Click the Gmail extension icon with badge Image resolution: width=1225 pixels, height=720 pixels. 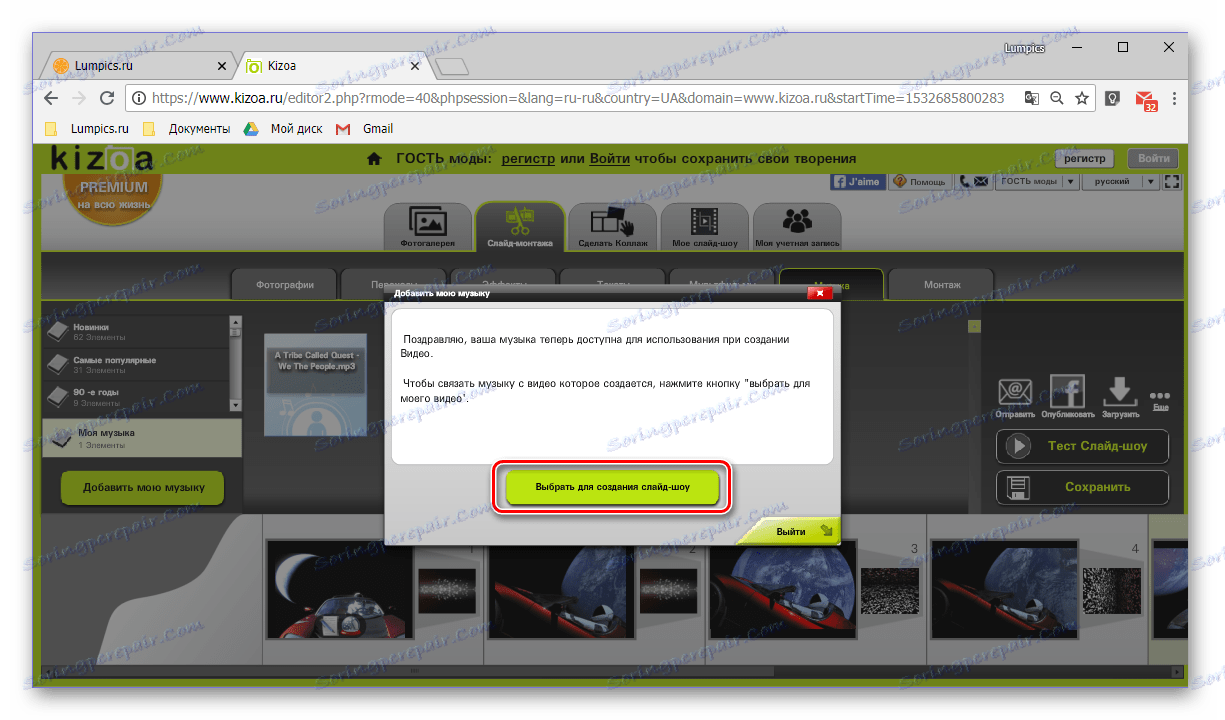[1145, 99]
